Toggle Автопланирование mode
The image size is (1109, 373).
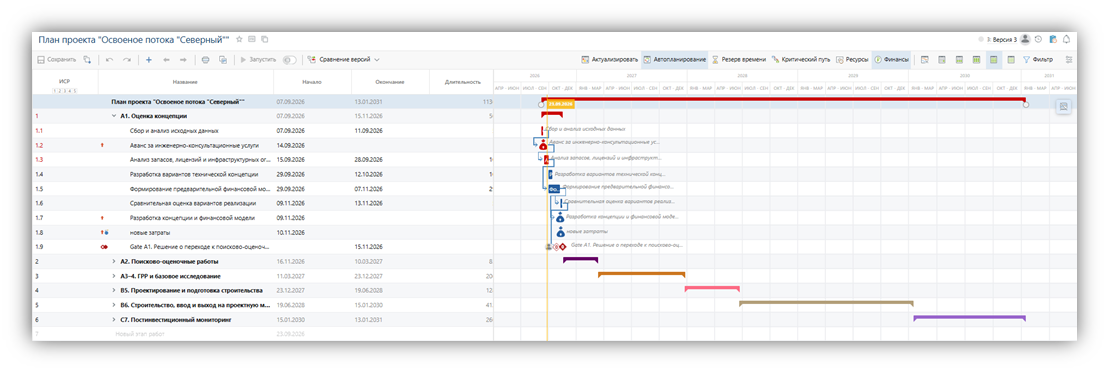(x=674, y=60)
